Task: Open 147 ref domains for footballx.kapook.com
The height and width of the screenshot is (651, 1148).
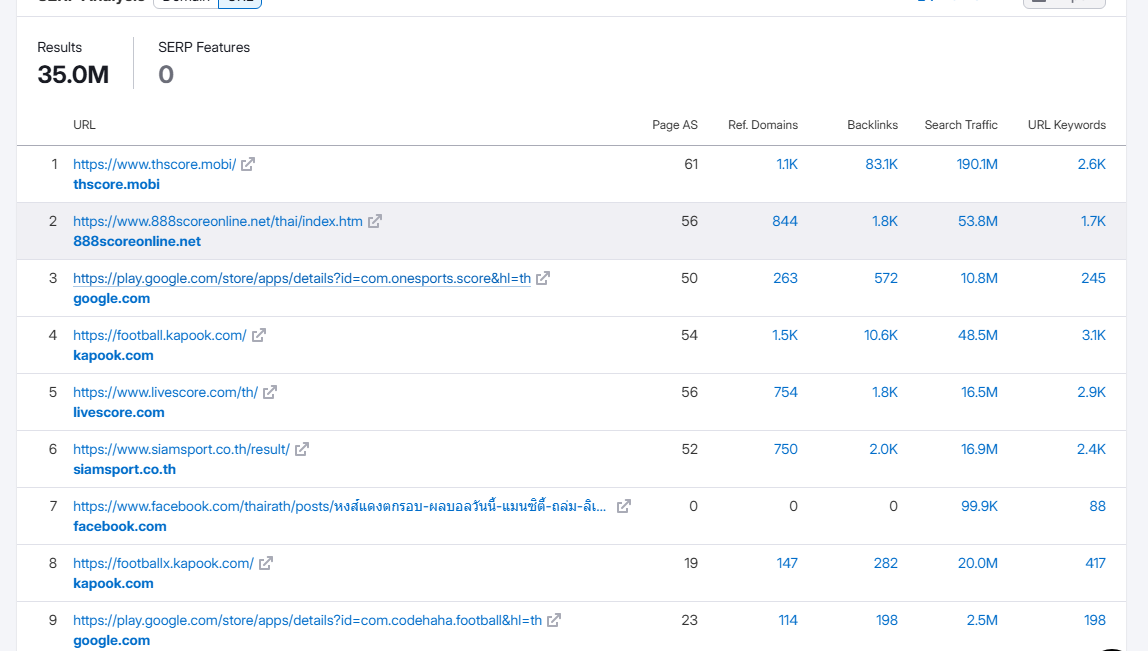Action: (x=787, y=563)
